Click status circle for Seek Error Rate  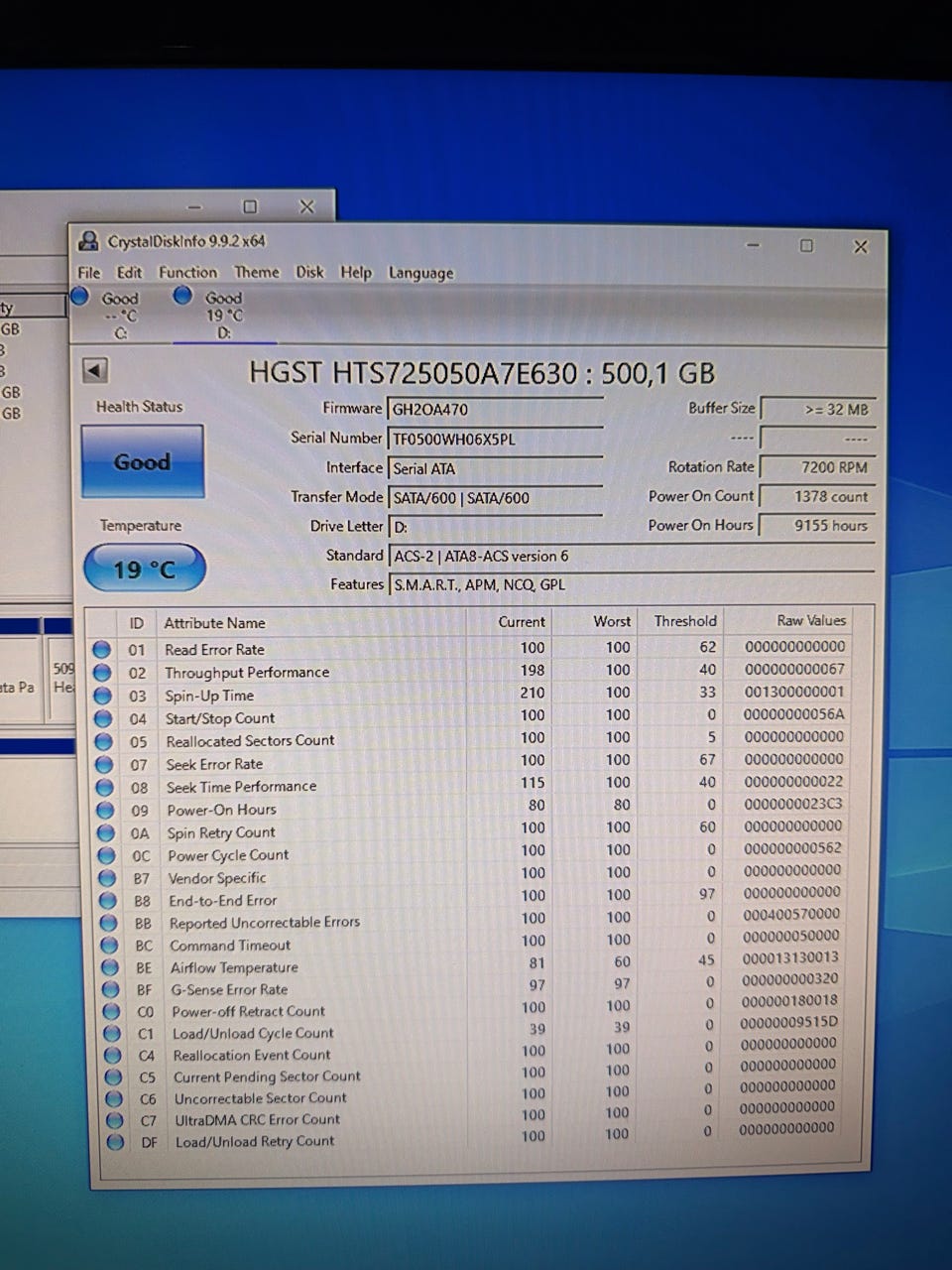103,764
